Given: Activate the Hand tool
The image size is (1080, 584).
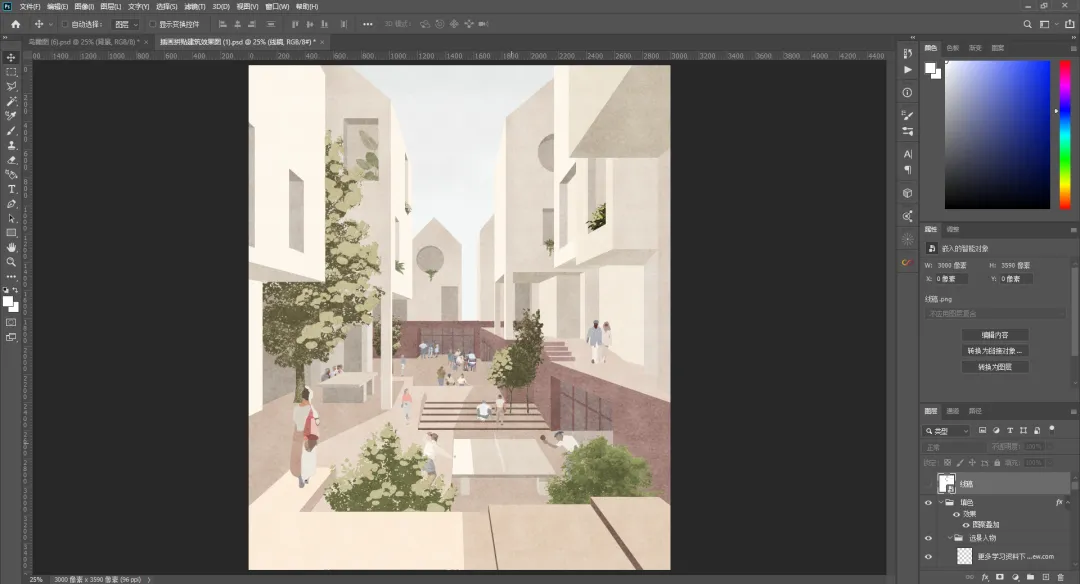Looking at the screenshot, I should pos(11,247).
